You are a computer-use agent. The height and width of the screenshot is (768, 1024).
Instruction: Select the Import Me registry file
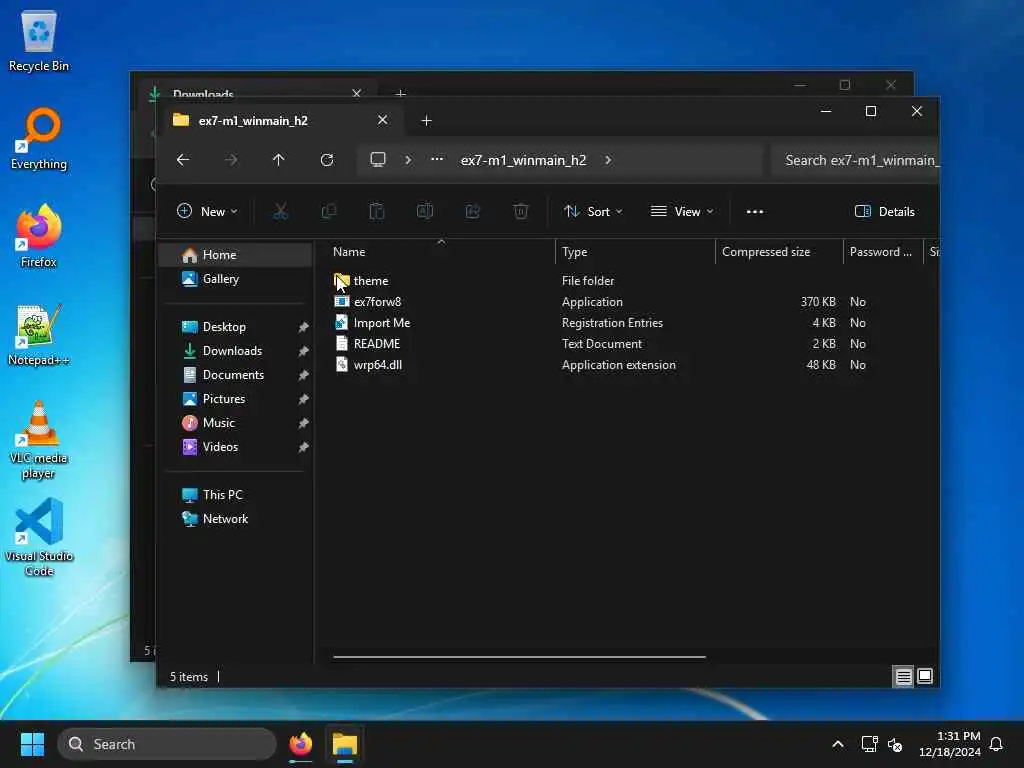click(x=382, y=323)
